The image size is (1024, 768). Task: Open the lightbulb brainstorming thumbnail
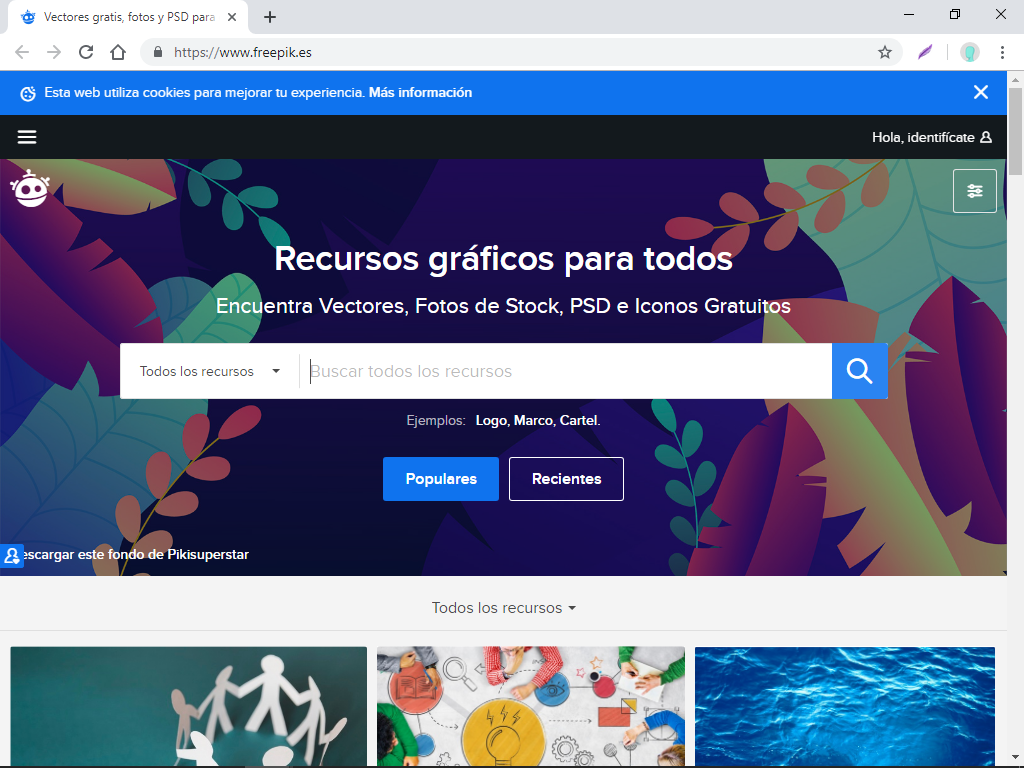coord(531,706)
